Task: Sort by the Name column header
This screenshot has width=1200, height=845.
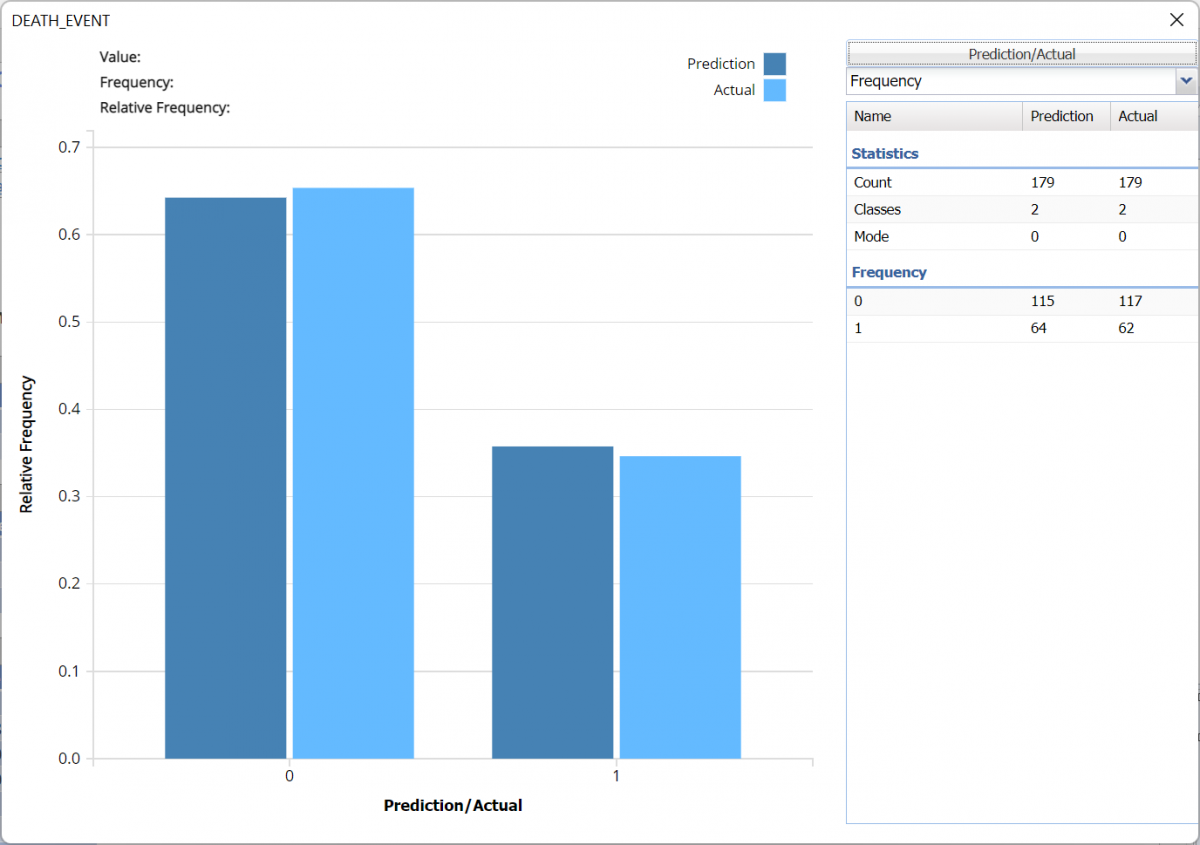Action: [x=934, y=116]
